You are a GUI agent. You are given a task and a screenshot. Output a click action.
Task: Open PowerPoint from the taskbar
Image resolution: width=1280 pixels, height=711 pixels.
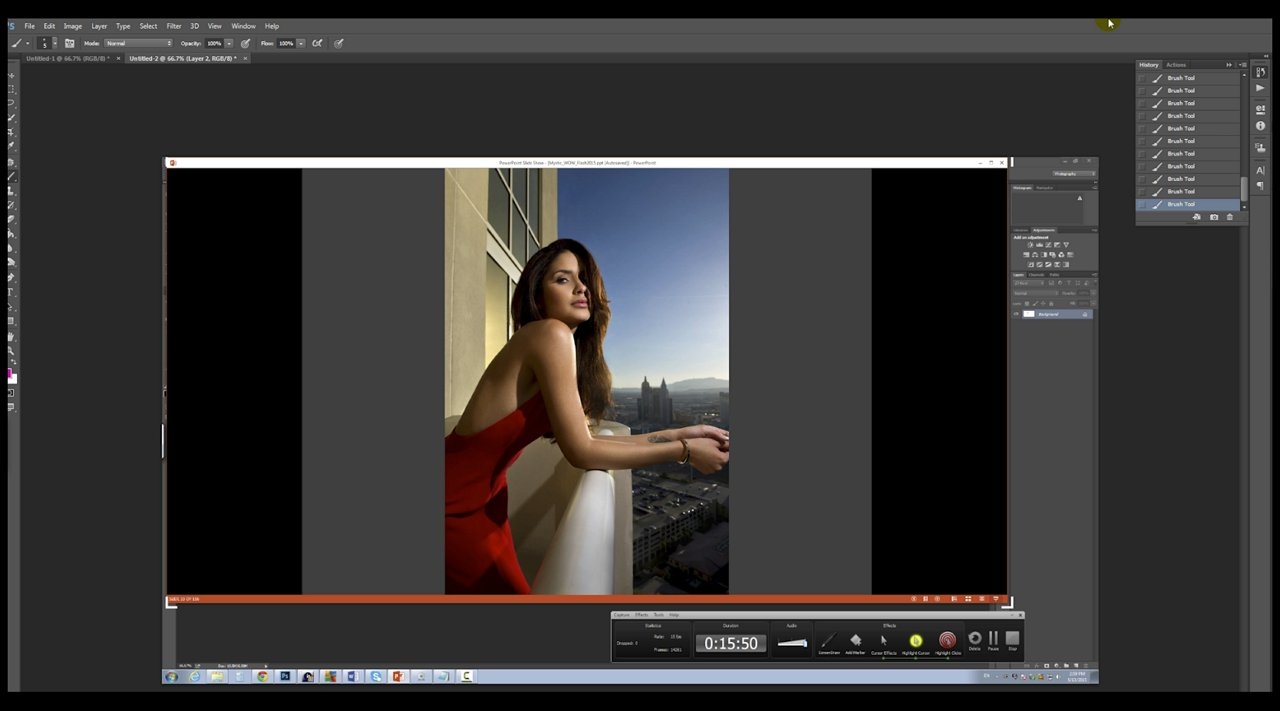point(398,677)
